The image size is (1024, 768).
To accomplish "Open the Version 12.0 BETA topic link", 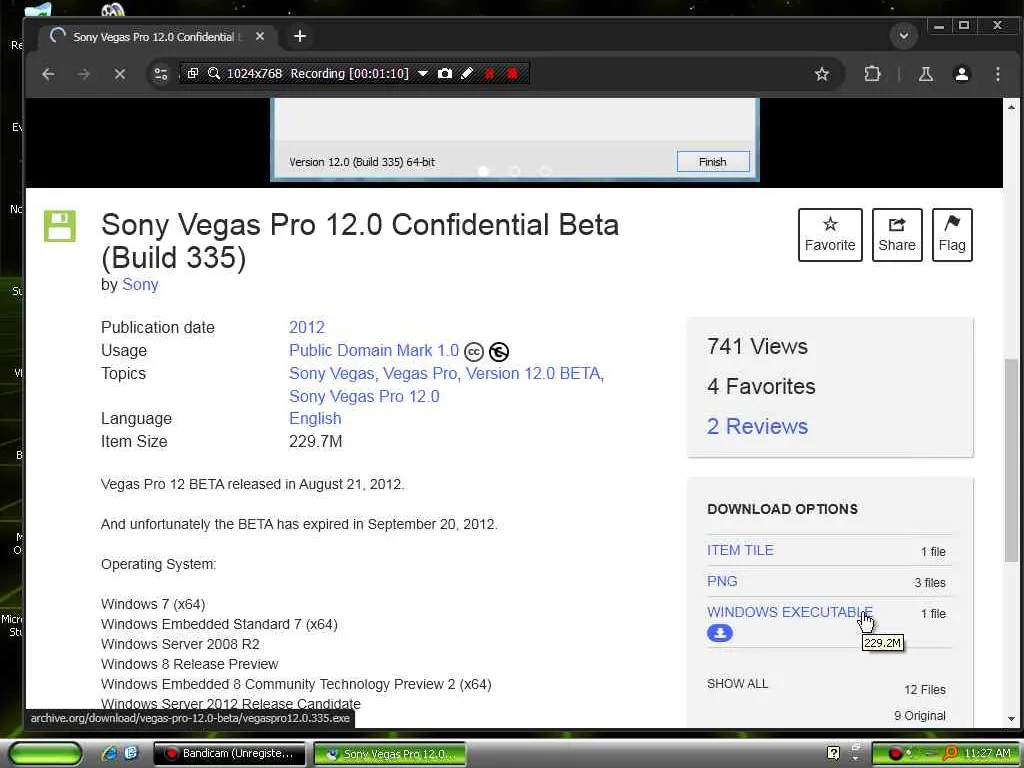I will click(x=533, y=374).
